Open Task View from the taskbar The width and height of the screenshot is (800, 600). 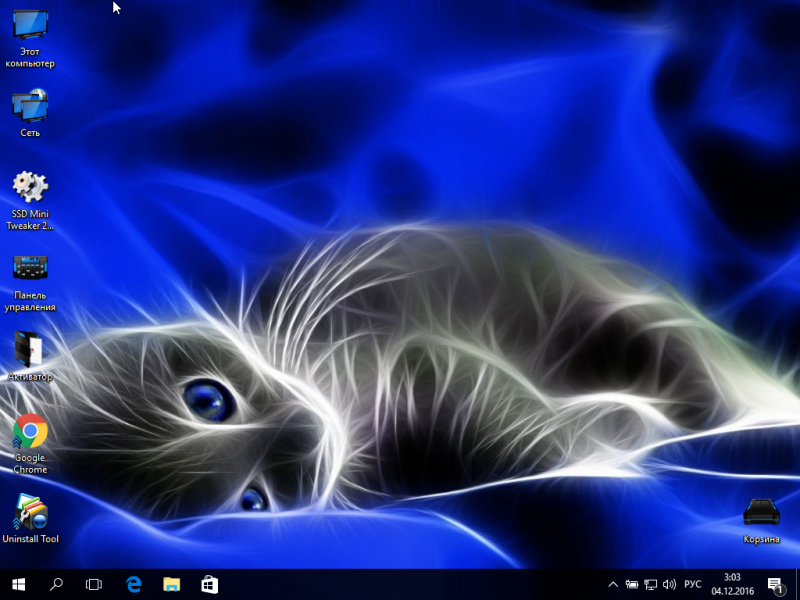coord(94,585)
